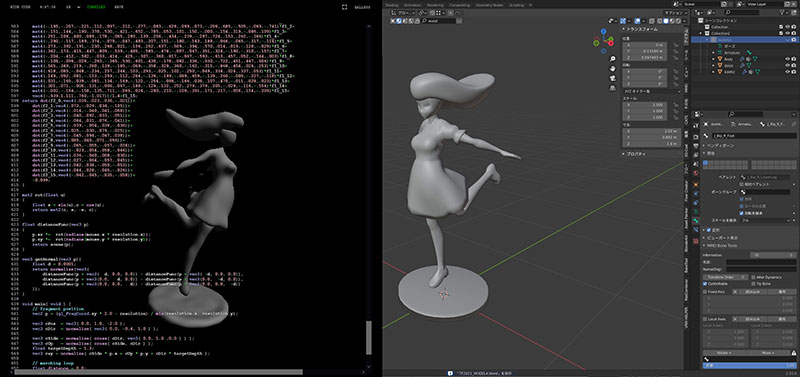The image size is (800, 377).
Task: Switch perspective/orthographic with the grid icon
Action: (x=613, y=88)
